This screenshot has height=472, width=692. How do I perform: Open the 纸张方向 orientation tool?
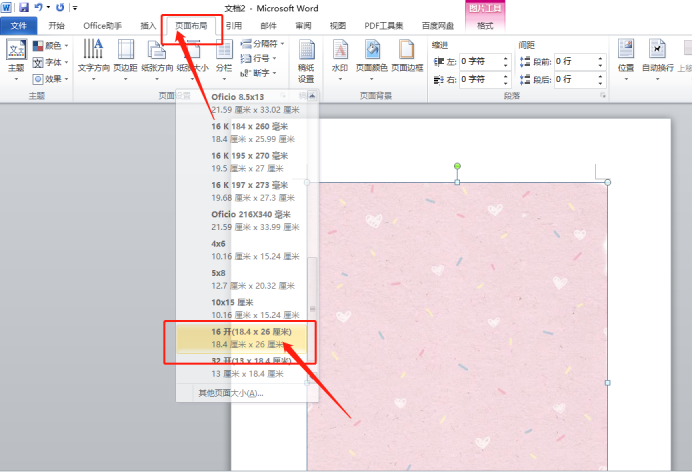(157, 57)
